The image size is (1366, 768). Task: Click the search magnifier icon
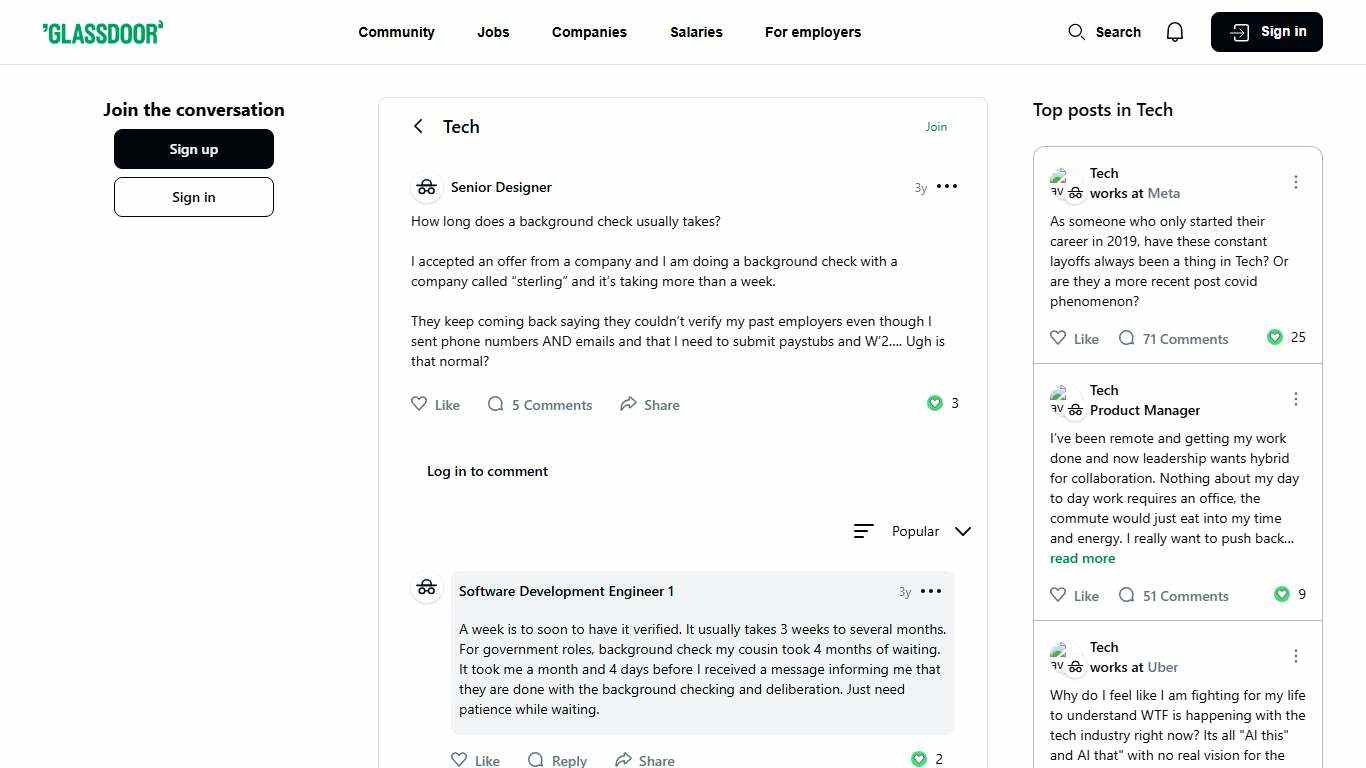click(x=1076, y=32)
